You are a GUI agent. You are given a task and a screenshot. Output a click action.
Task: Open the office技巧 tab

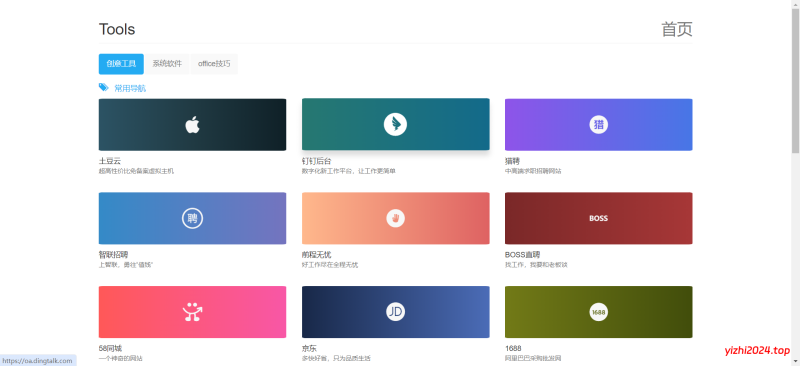pos(214,64)
